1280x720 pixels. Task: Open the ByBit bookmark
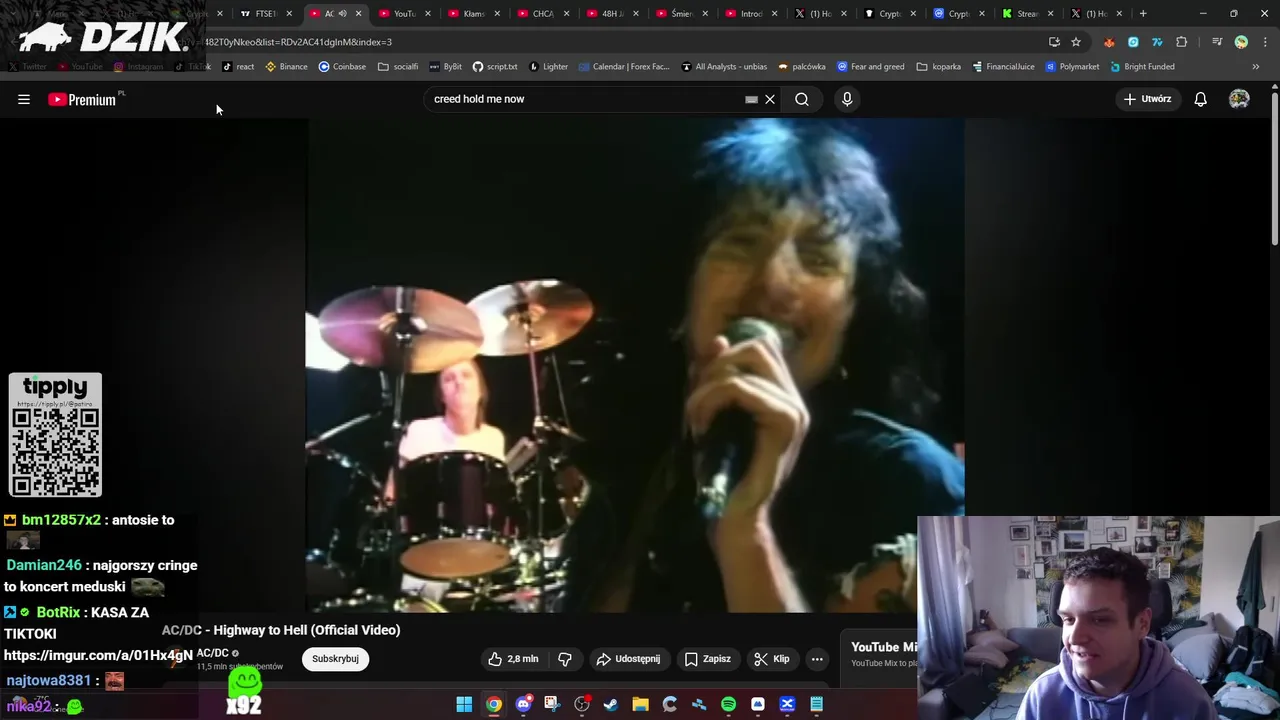[x=445, y=67]
